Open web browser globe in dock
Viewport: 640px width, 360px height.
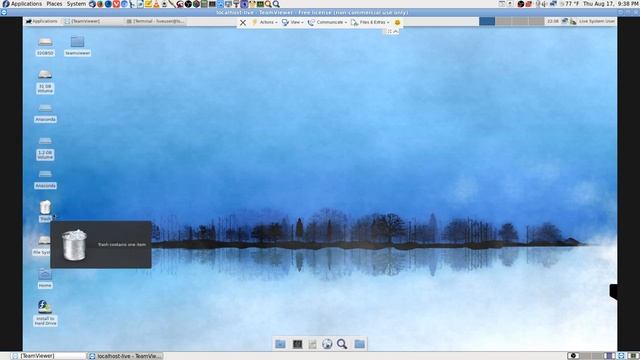[327, 344]
